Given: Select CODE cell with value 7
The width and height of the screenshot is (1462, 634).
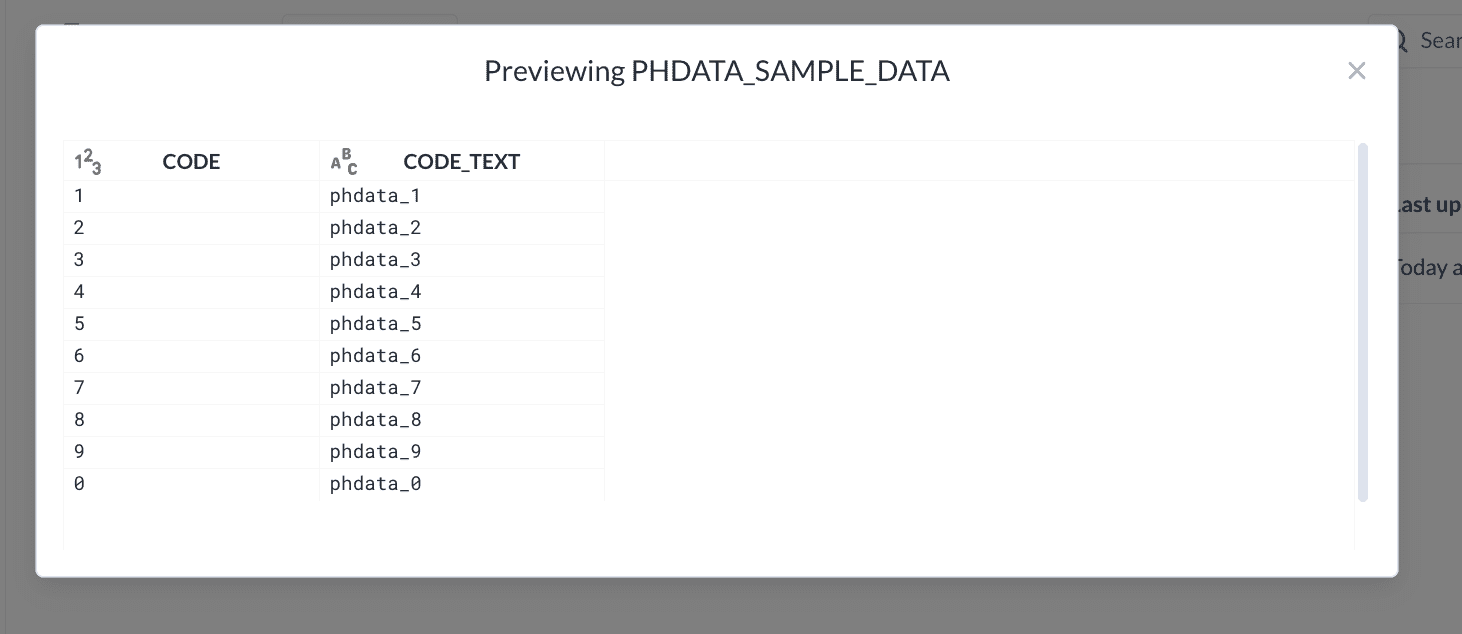Looking at the screenshot, I should [x=80, y=388].
